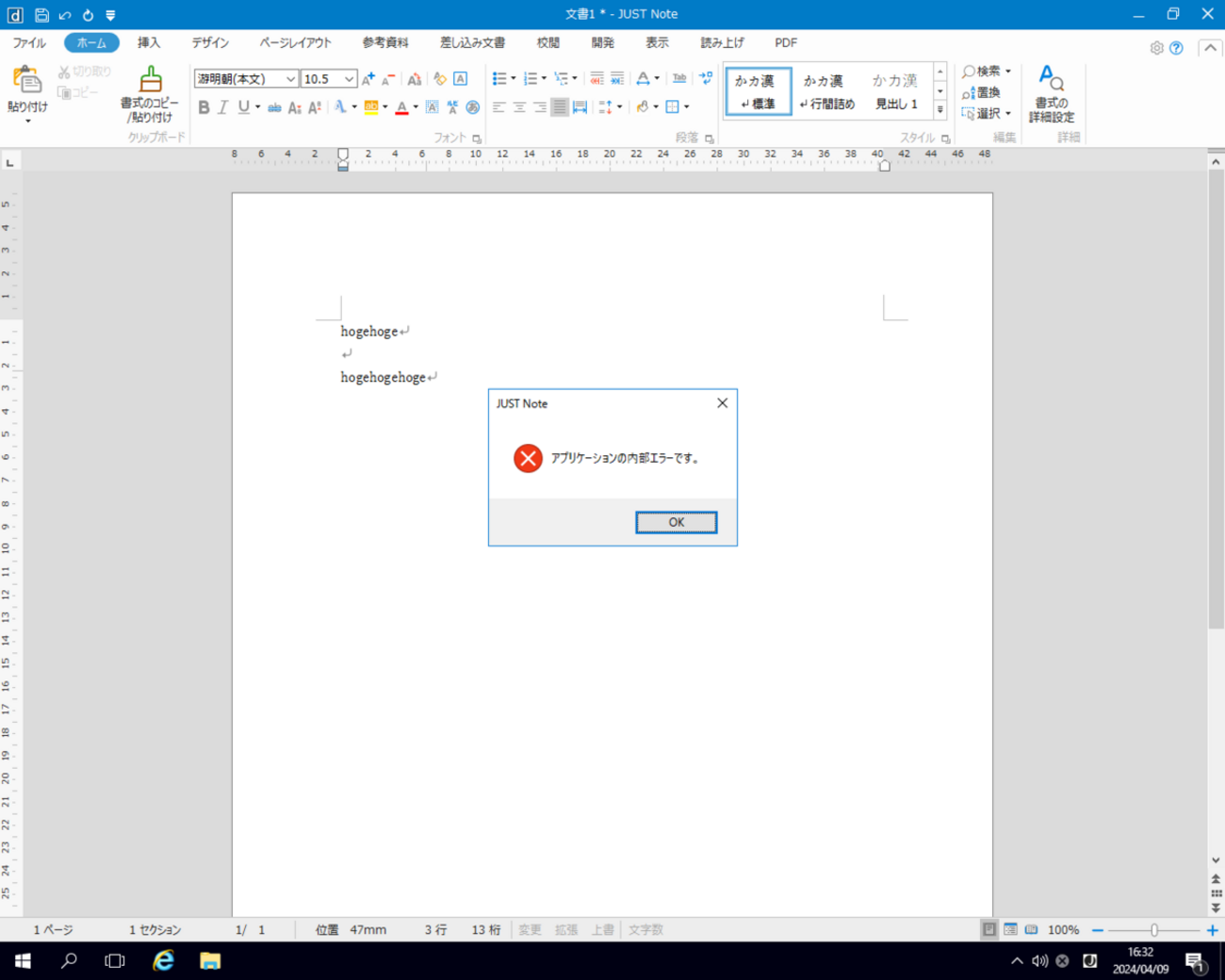
Task: Expand the font name dropdown
Action: coord(290,79)
